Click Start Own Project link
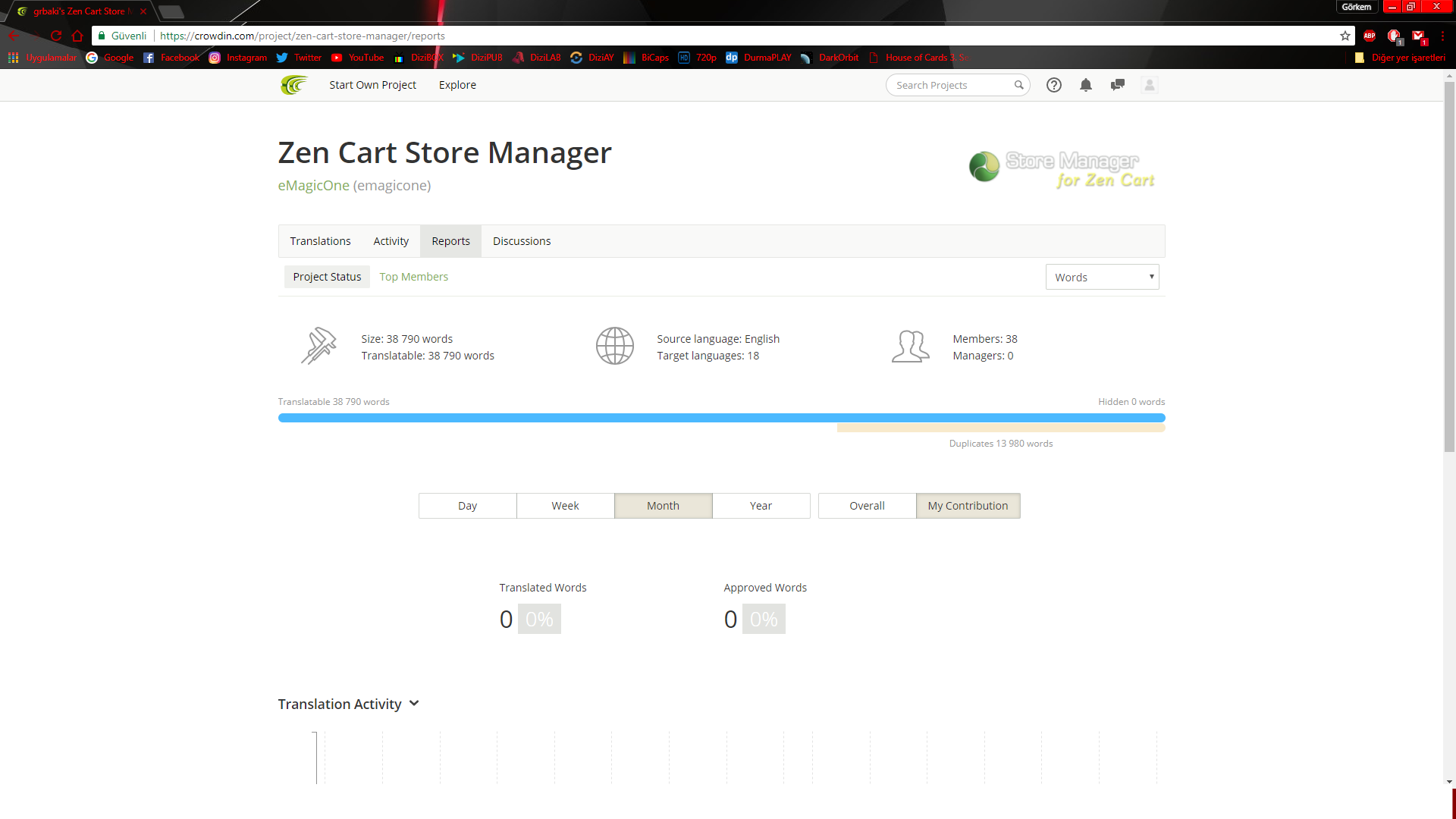1456x819 pixels. coord(372,85)
